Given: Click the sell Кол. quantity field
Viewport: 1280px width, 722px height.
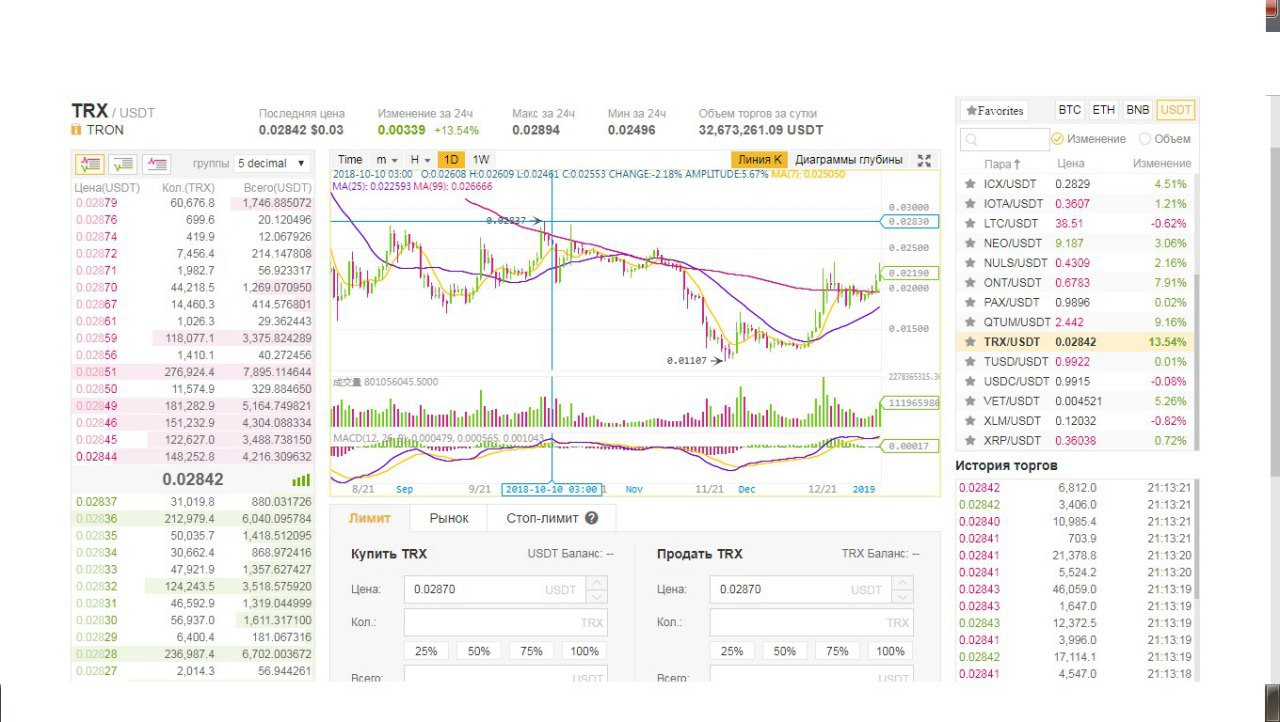Looking at the screenshot, I should coord(812,622).
